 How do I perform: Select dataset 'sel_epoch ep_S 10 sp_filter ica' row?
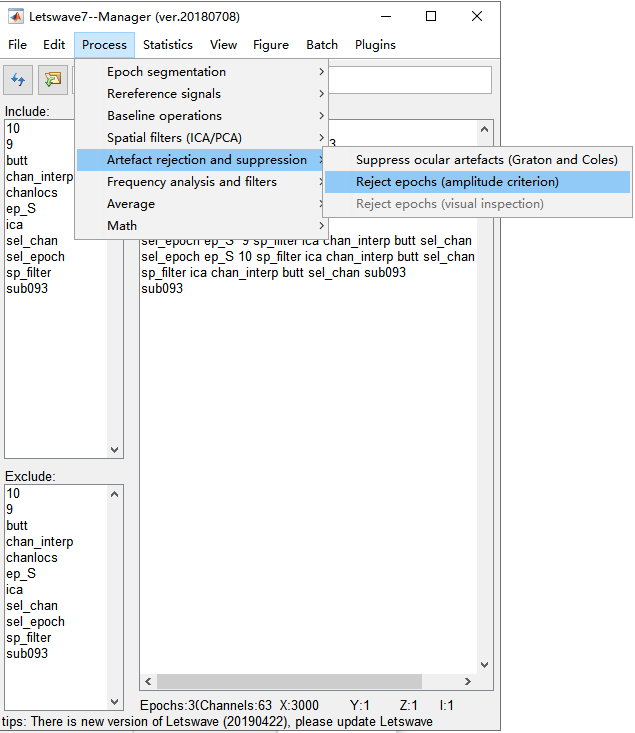[308, 257]
